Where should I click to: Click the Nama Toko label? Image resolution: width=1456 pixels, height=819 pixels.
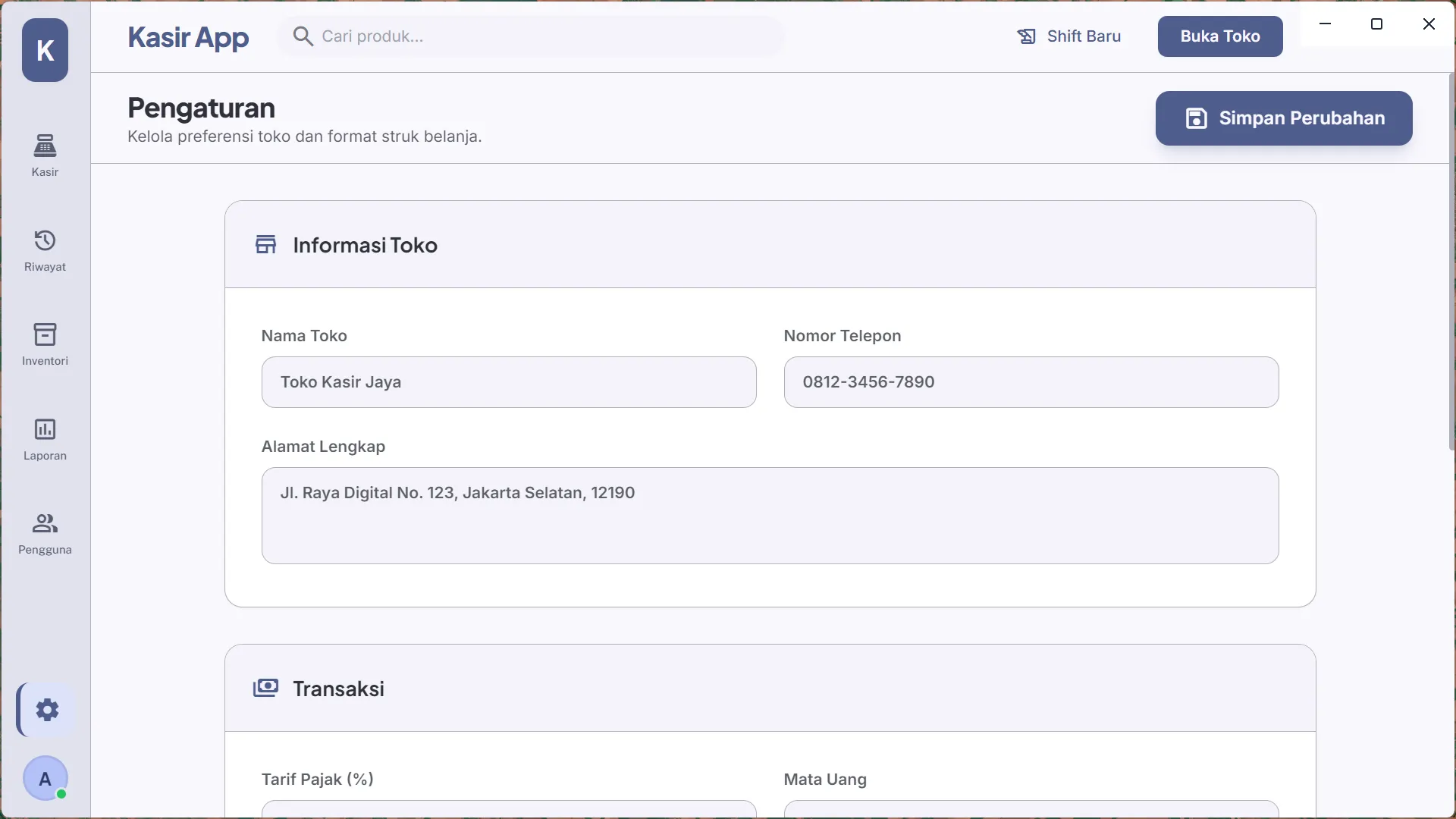pyautogui.click(x=304, y=336)
